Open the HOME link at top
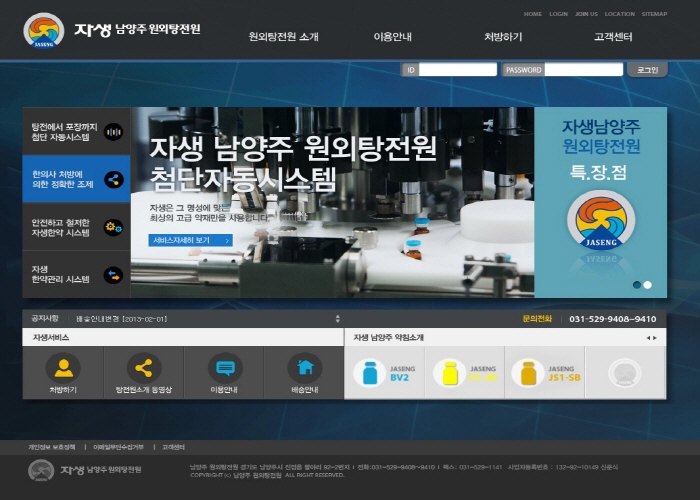The width and height of the screenshot is (700, 500). coord(533,14)
